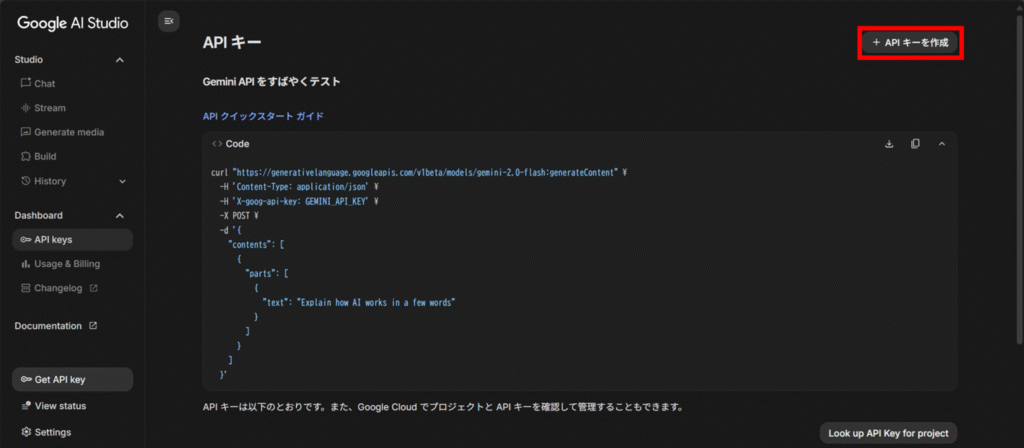Open 'API クイックスタート ガイド' link

point(263,116)
